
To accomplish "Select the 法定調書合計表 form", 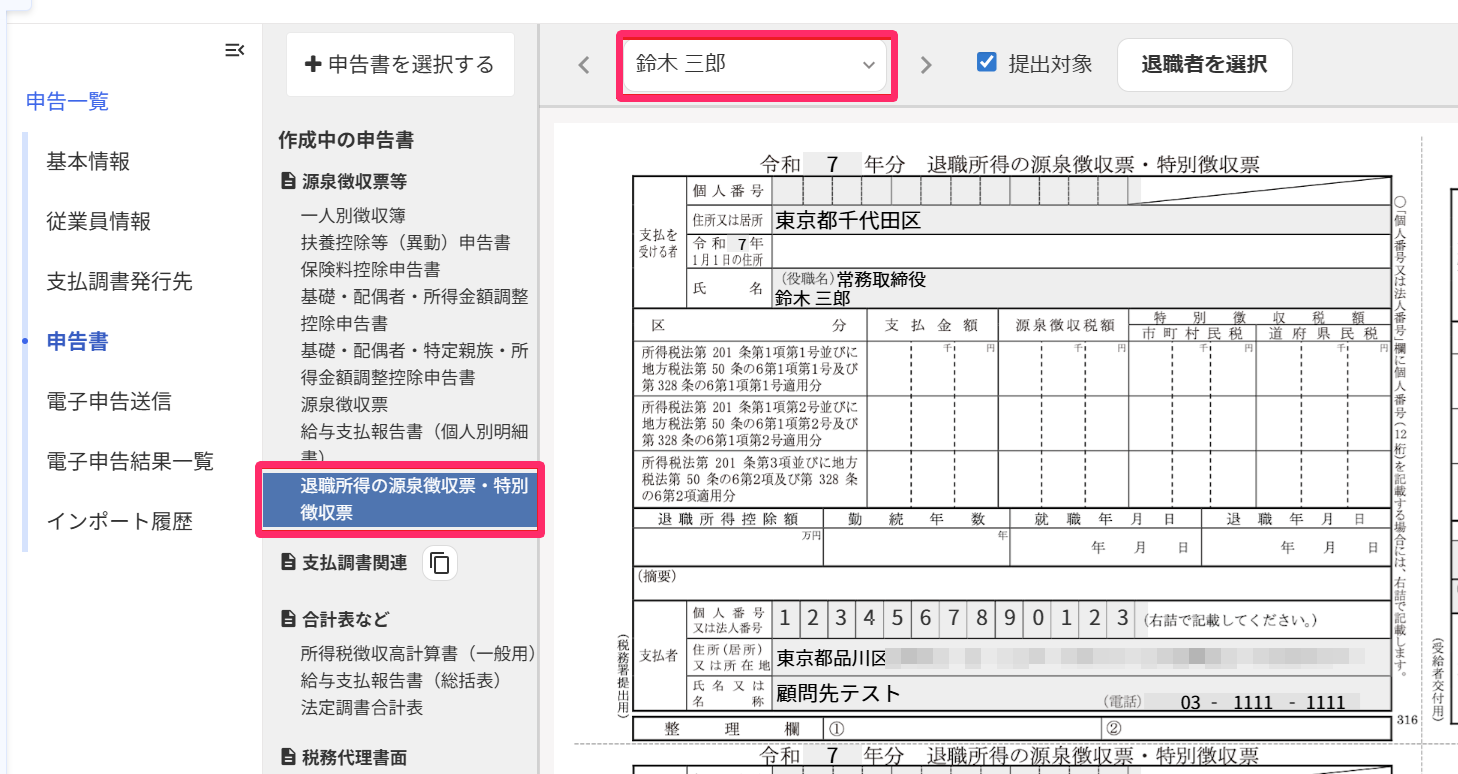I will tap(361, 707).
